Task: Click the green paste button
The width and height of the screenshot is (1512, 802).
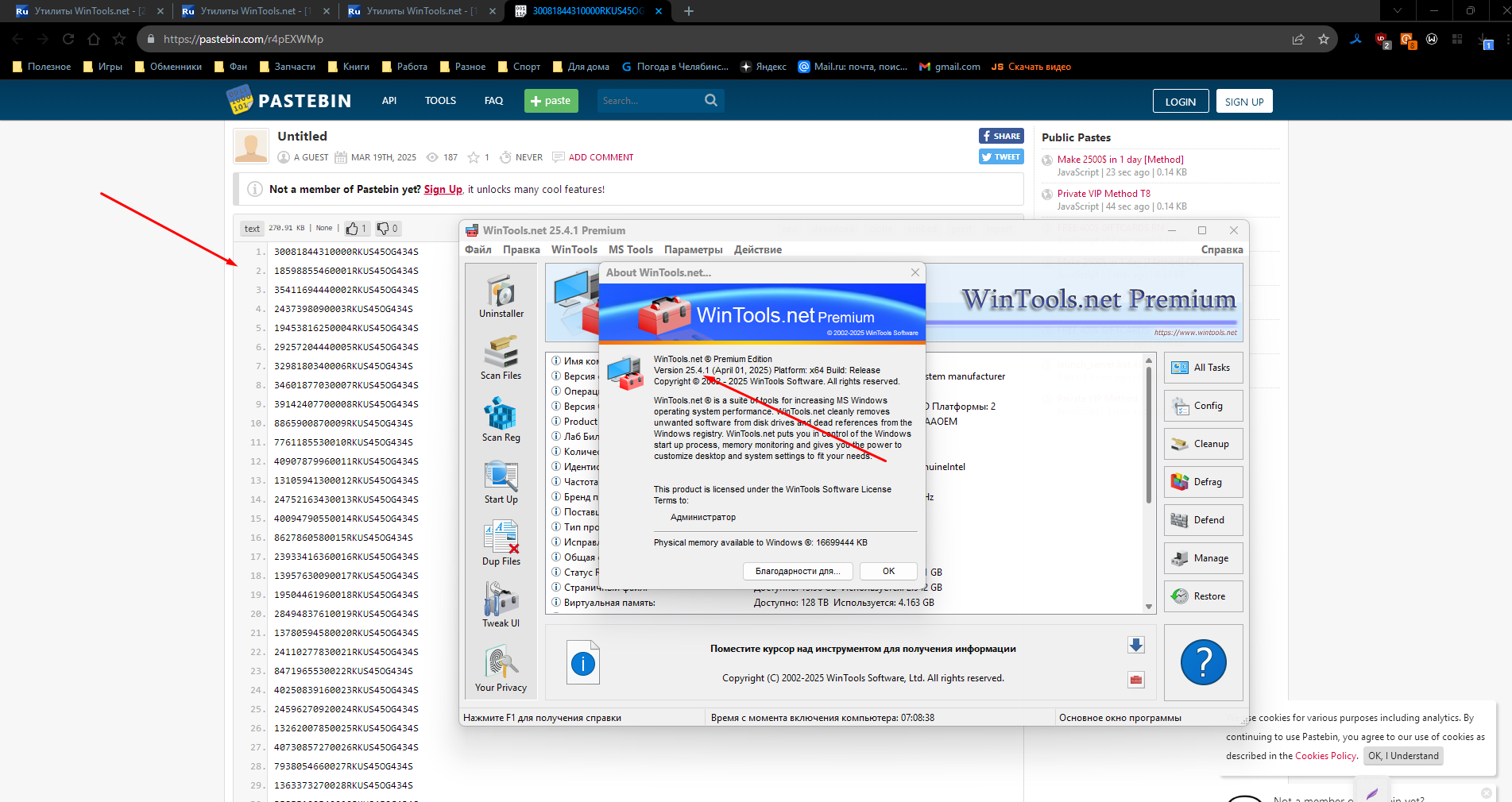Action: 551,101
